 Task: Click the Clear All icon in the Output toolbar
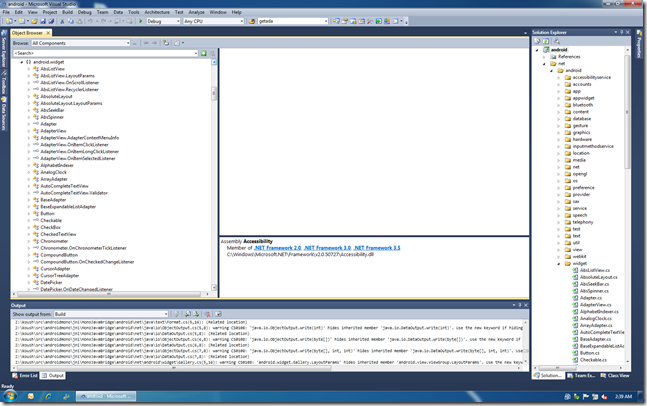click(x=208, y=314)
